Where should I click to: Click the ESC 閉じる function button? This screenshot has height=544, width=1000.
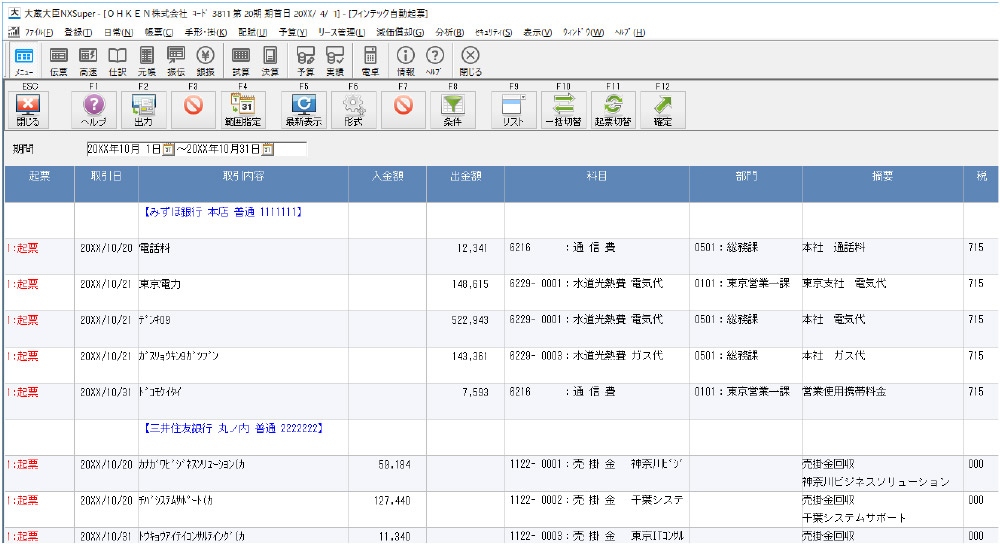coord(28,110)
